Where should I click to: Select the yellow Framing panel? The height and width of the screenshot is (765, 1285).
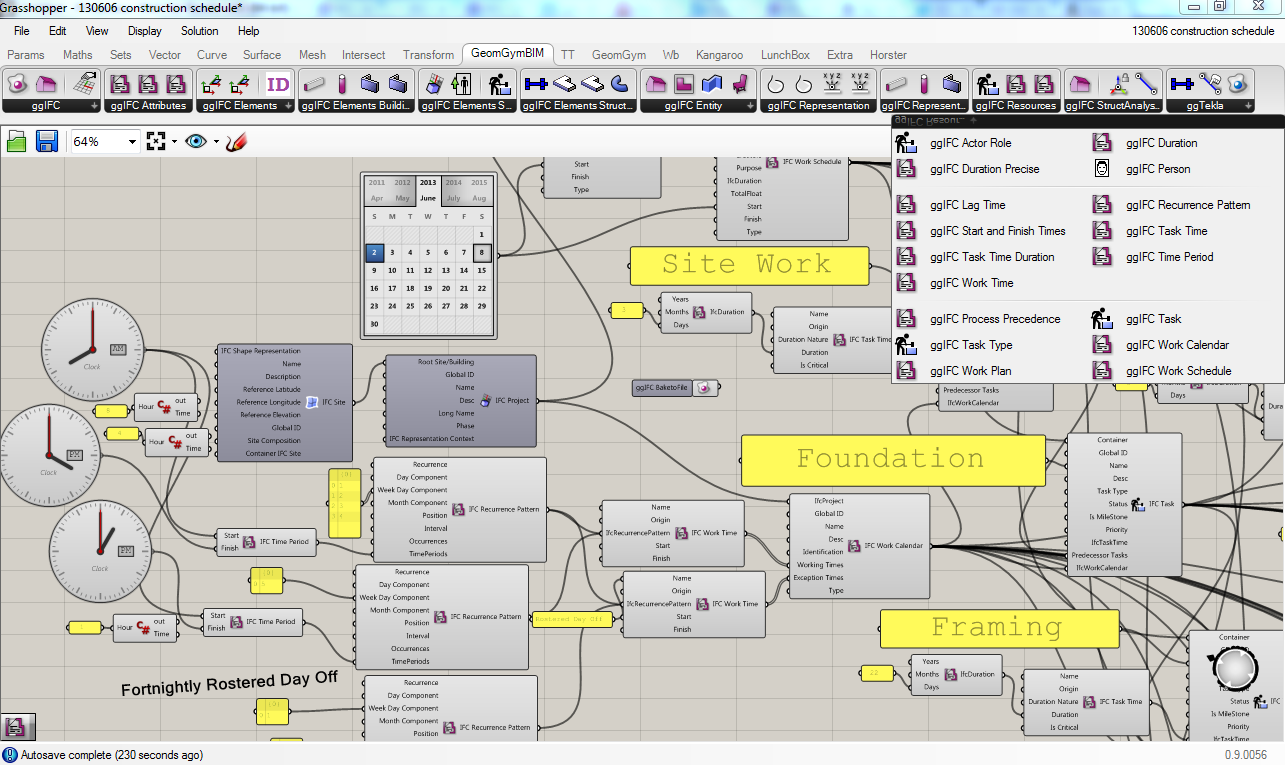pyautogui.click(x=999, y=629)
